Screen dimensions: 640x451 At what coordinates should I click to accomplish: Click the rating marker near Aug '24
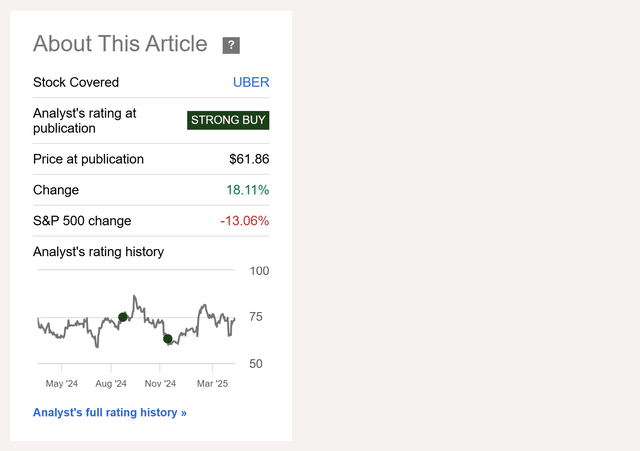coord(123,317)
